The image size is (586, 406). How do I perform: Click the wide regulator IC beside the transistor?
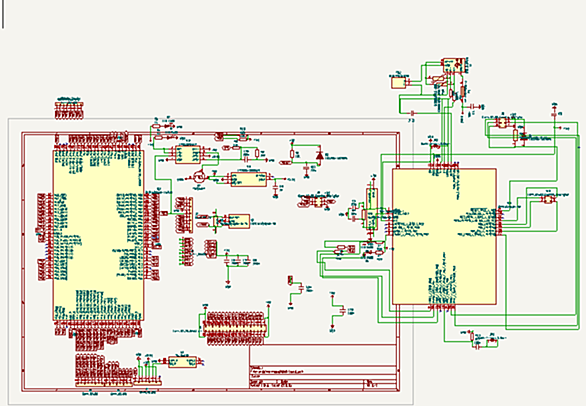[249, 179]
